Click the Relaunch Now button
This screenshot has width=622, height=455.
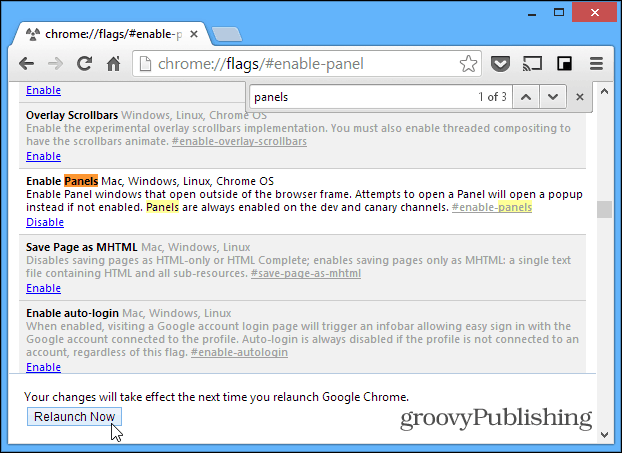(x=74, y=417)
